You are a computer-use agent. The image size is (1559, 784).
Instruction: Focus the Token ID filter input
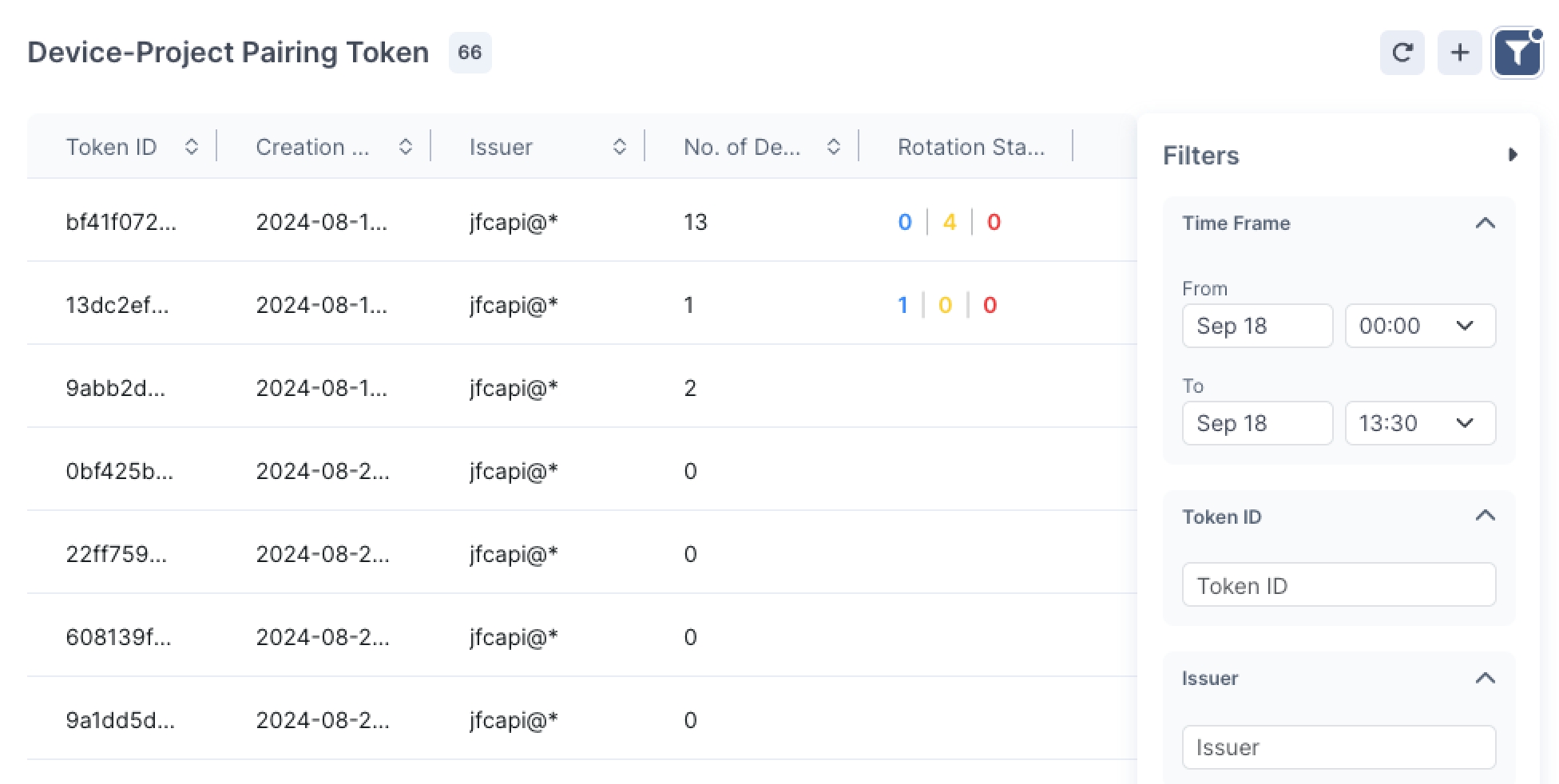click(x=1338, y=585)
